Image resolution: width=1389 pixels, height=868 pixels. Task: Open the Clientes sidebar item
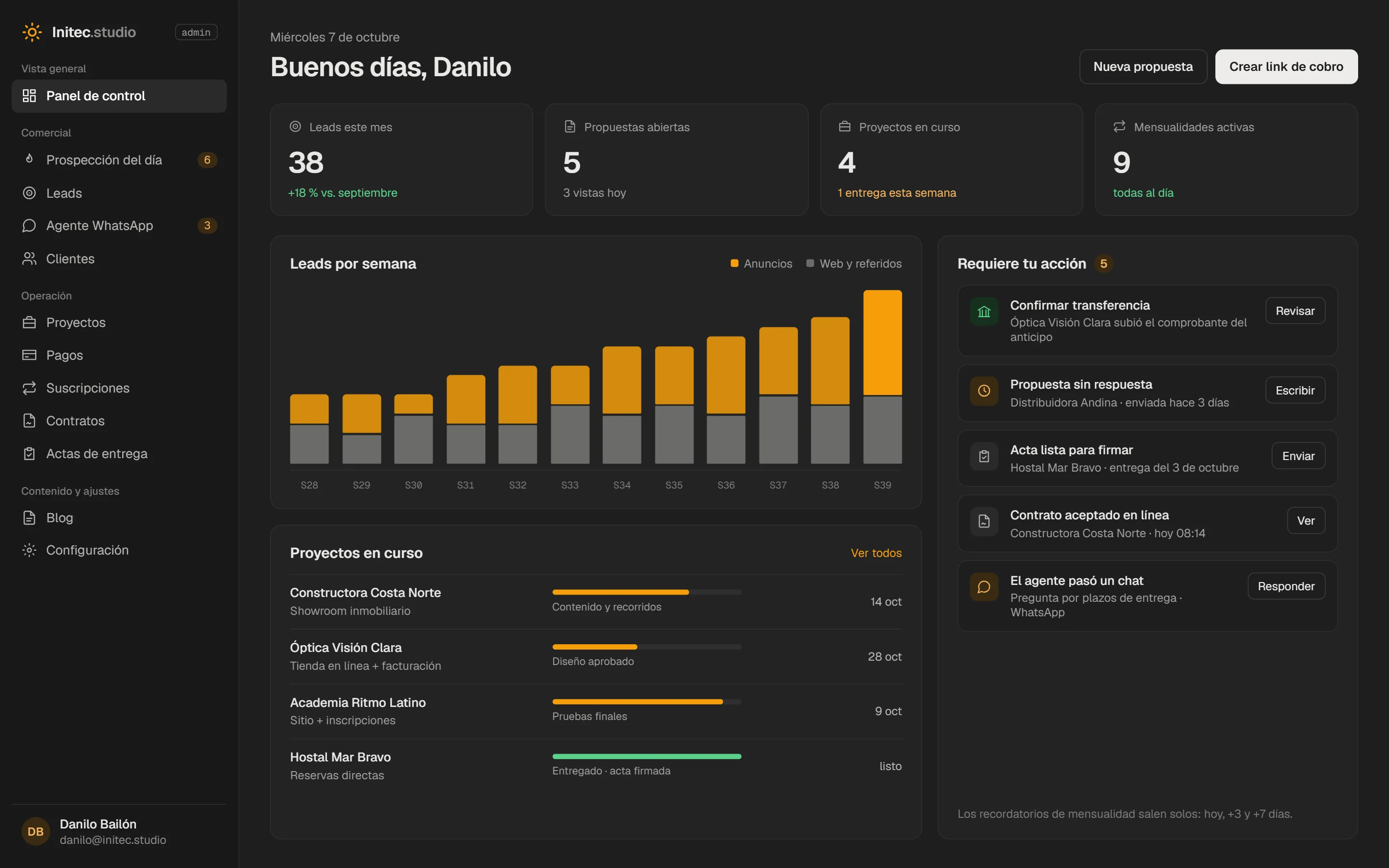click(119, 259)
